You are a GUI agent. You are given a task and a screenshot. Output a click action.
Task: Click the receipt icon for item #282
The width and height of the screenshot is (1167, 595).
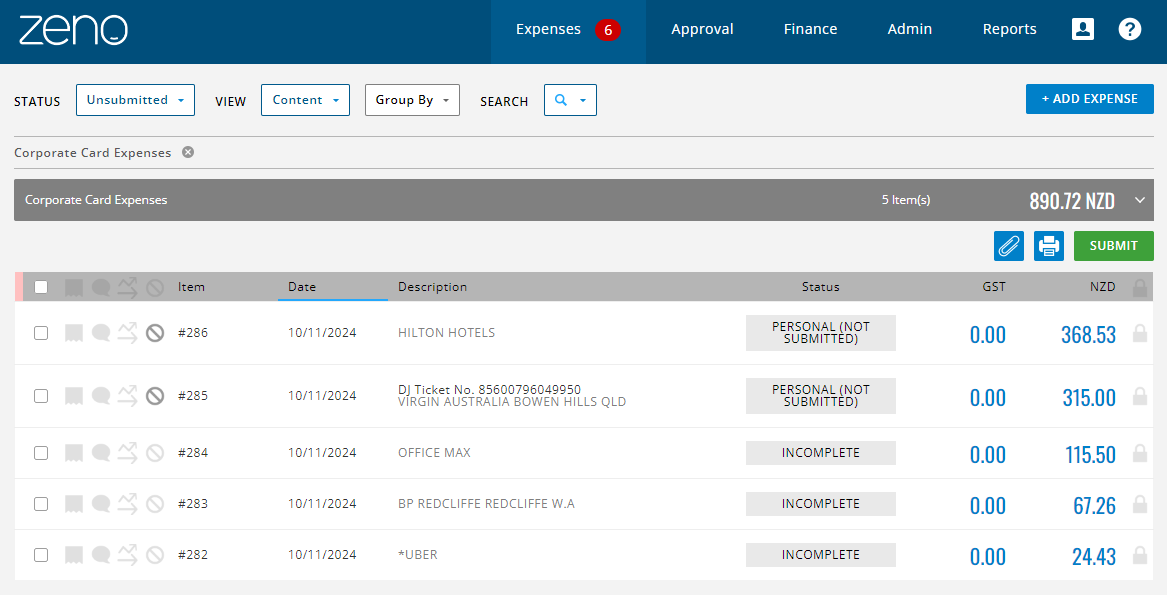coord(74,555)
